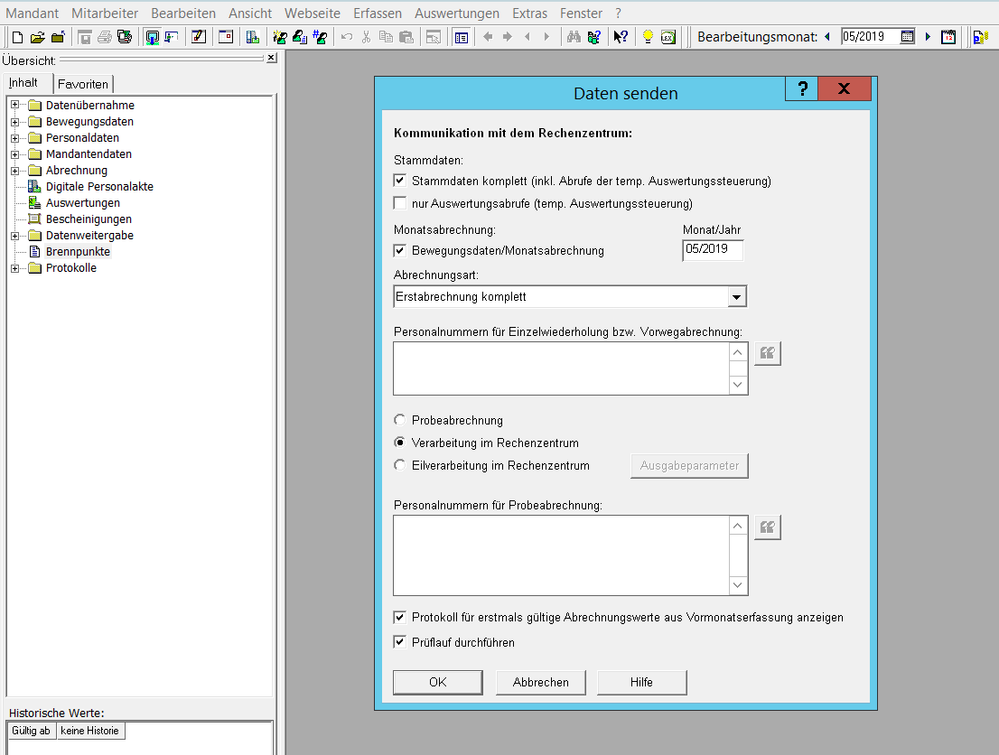Open the Abrechnungsart dropdown list
999x755 pixels.
point(736,297)
